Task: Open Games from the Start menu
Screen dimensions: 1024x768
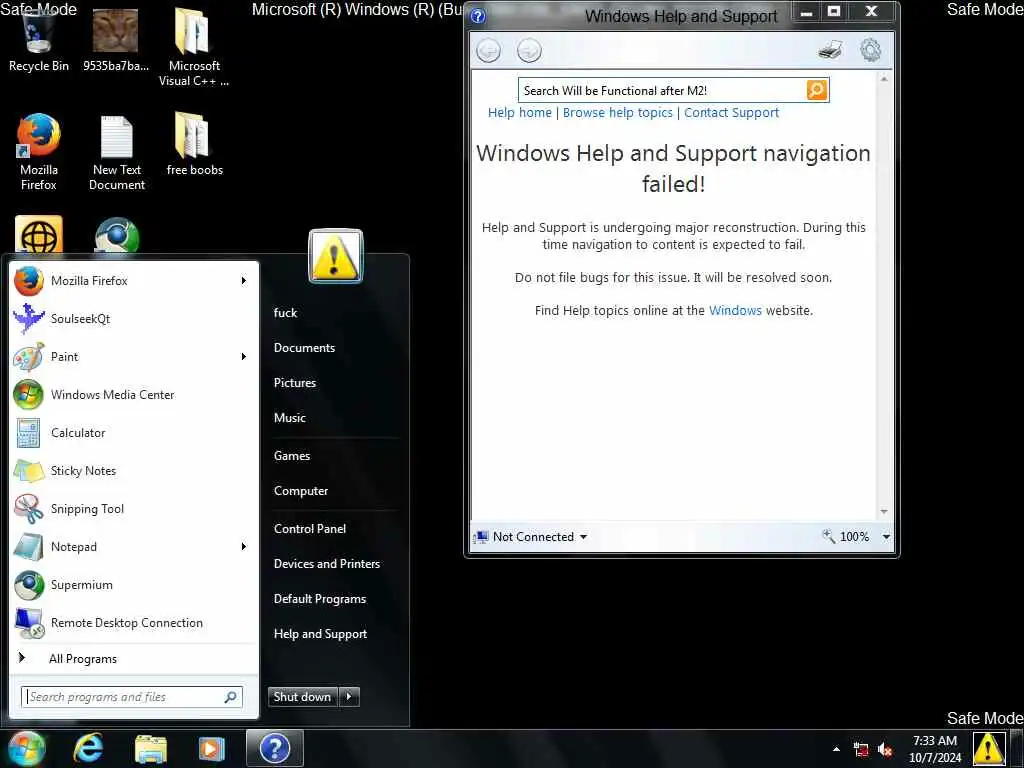Action: click(292, 456)
